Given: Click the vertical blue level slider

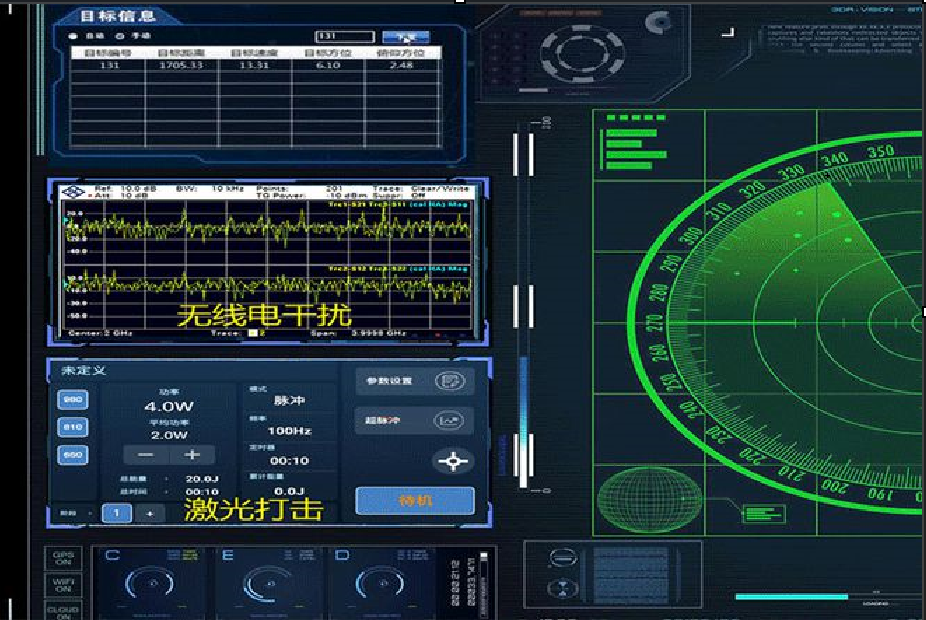Looking at the screenshot, I should (x=523, y=422).
